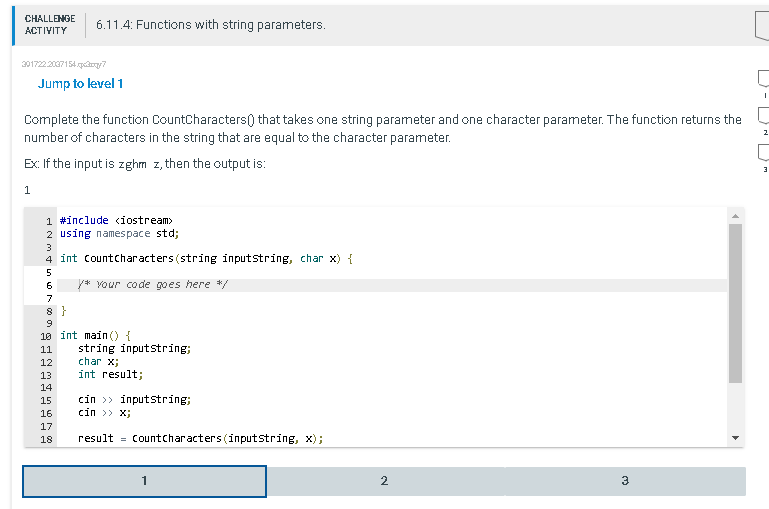Image resolution: width=769 pixels, height=509 pixels.
Task: Click code editor scroll up arrow
Action: click(735, 216)
